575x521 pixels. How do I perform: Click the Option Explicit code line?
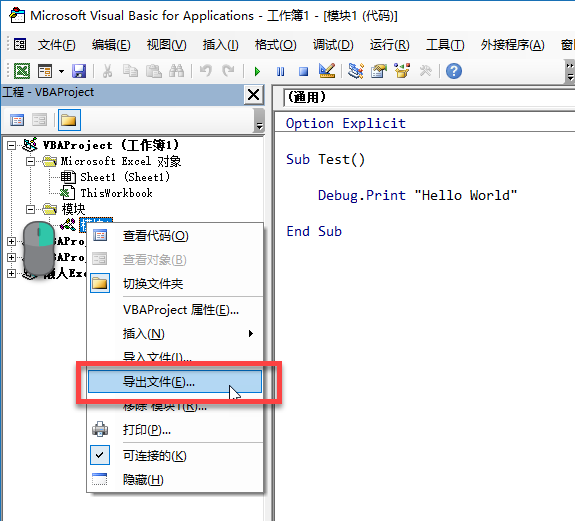(345, 123)
